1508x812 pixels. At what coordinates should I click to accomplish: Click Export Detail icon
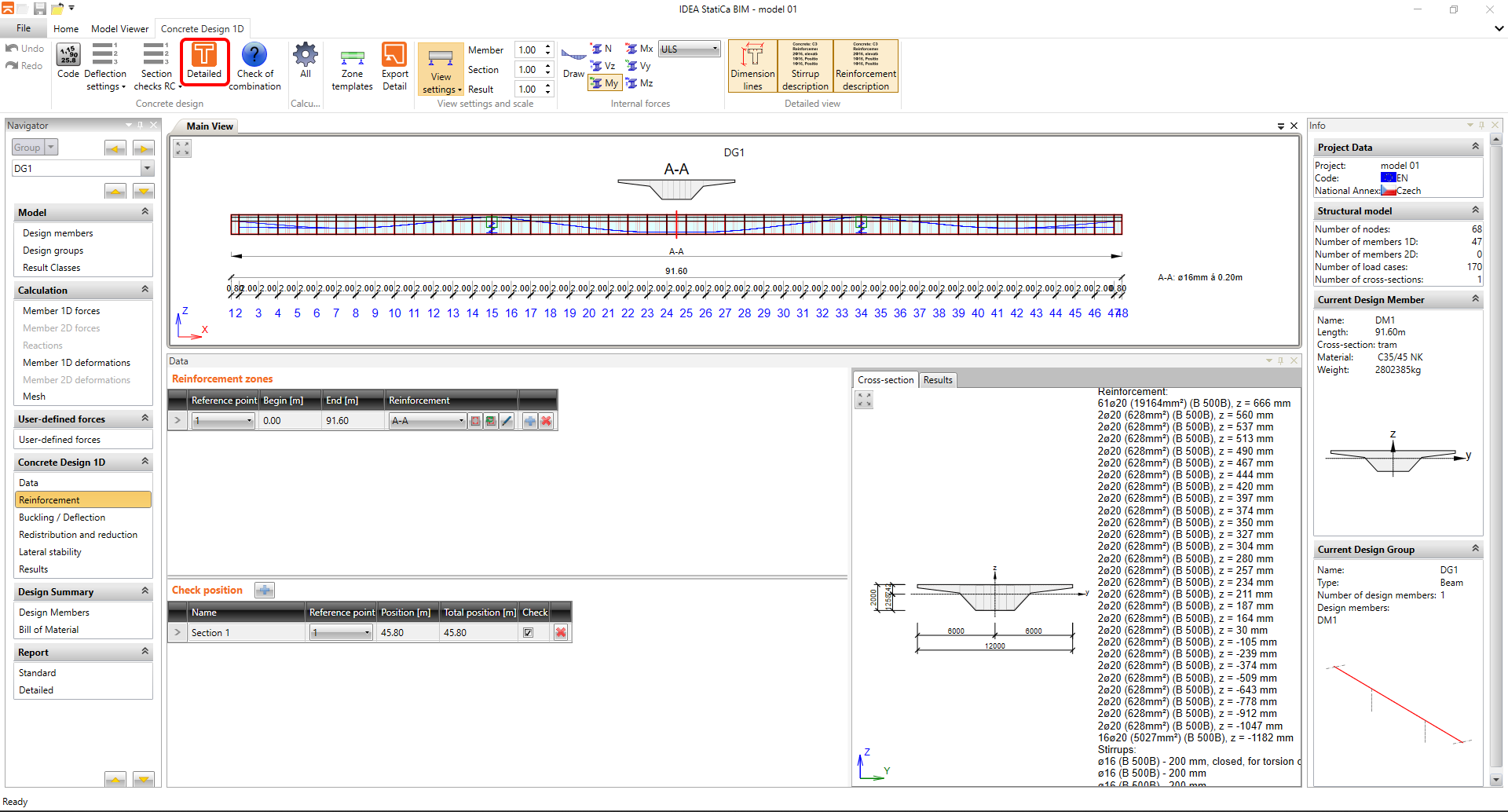pyautogui.click(x=394, y=66)
